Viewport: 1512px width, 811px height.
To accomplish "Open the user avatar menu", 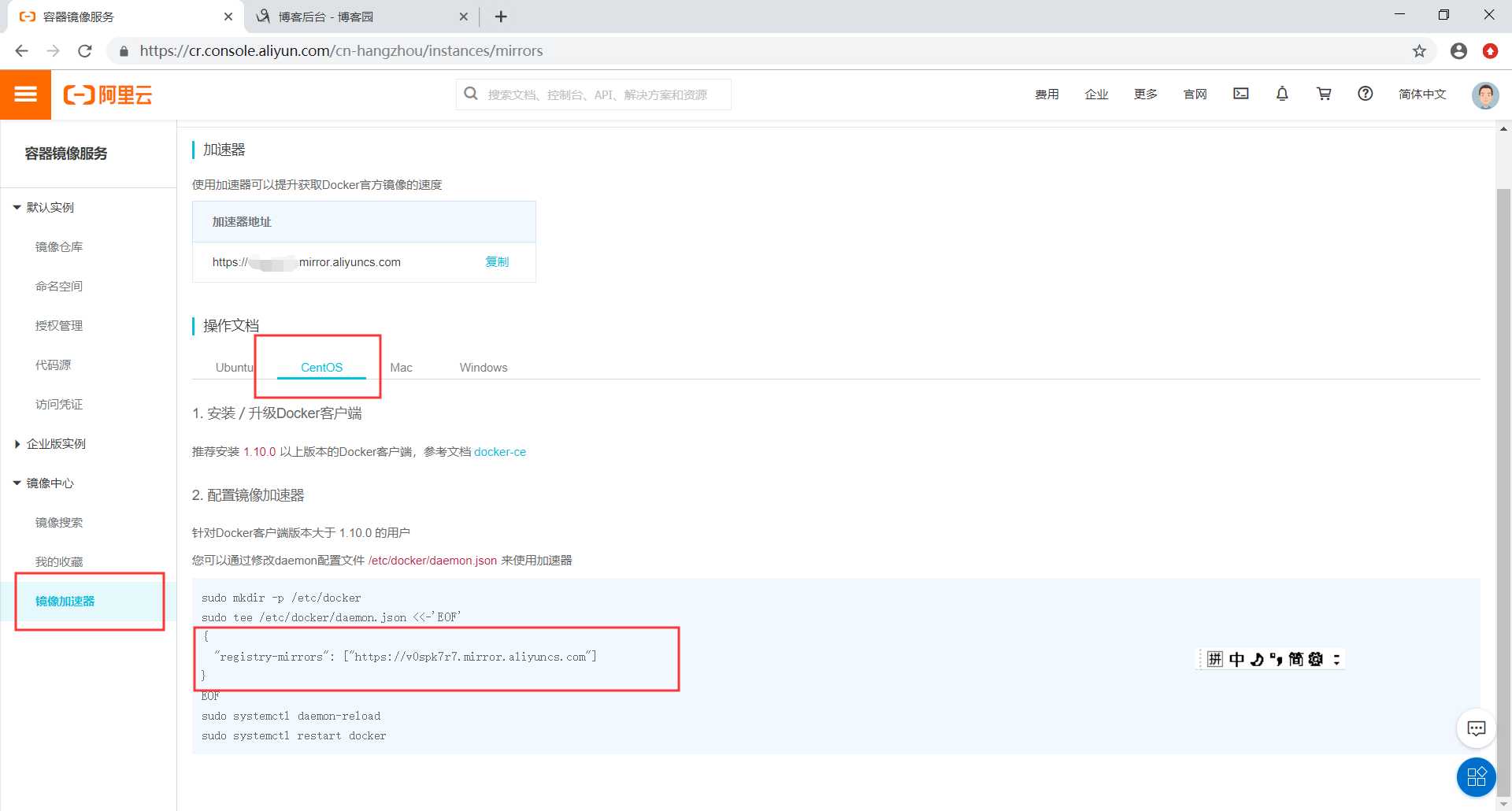I will (1485, 94).
